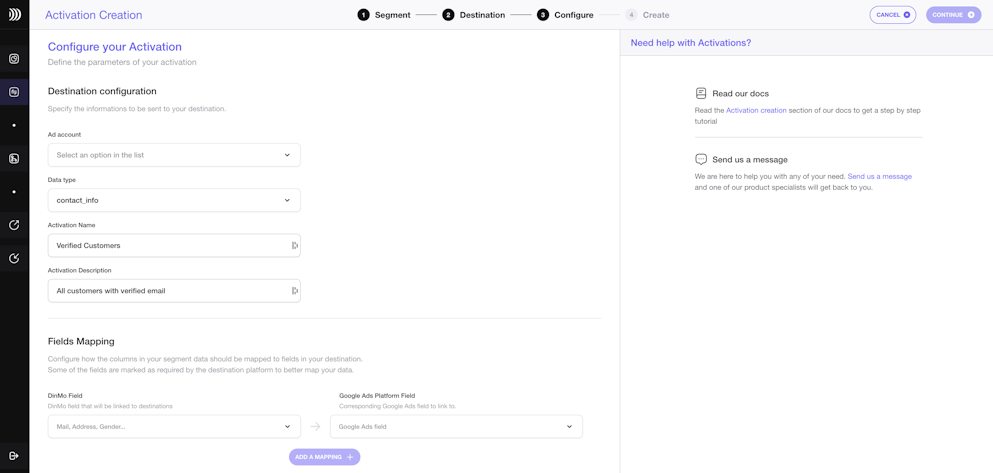Click the Activation Name input field
This screenshot has width=993, height=473.
pyautogui.click(x=174, y=246)
